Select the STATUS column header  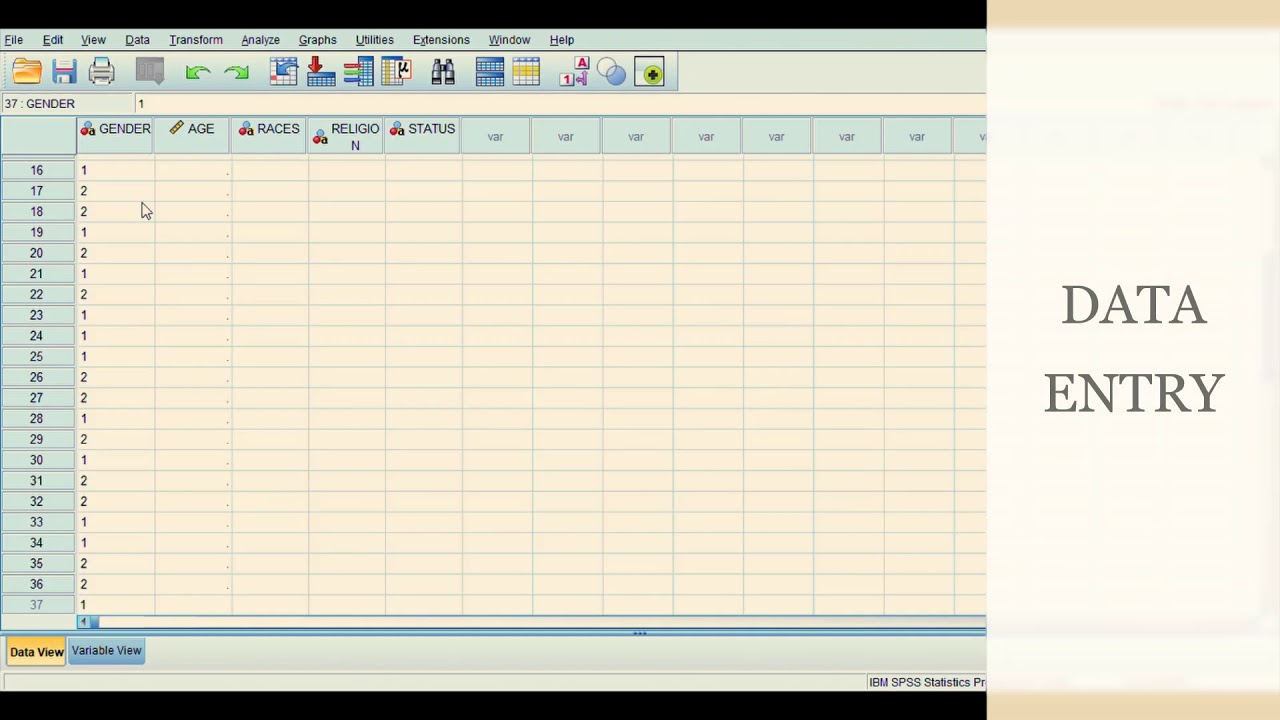423,136
